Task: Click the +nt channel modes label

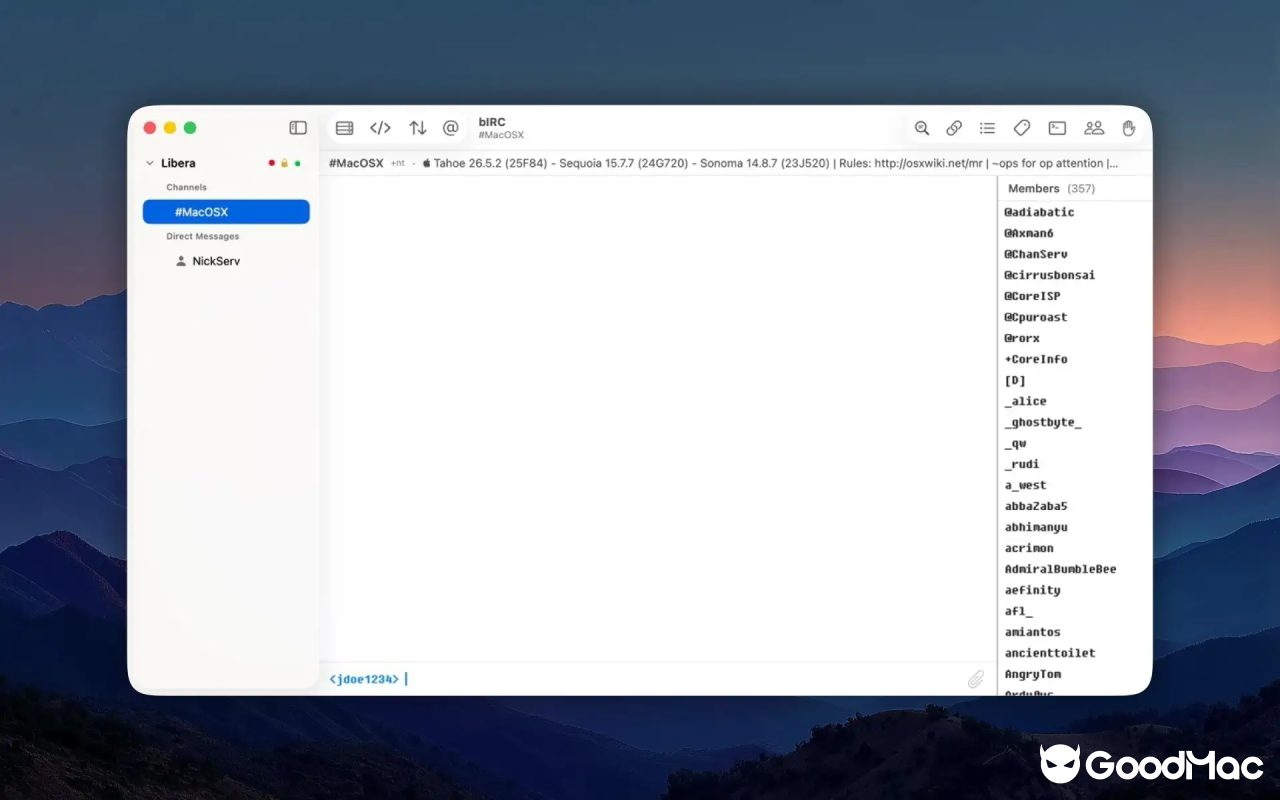Action: coord(398,163)
